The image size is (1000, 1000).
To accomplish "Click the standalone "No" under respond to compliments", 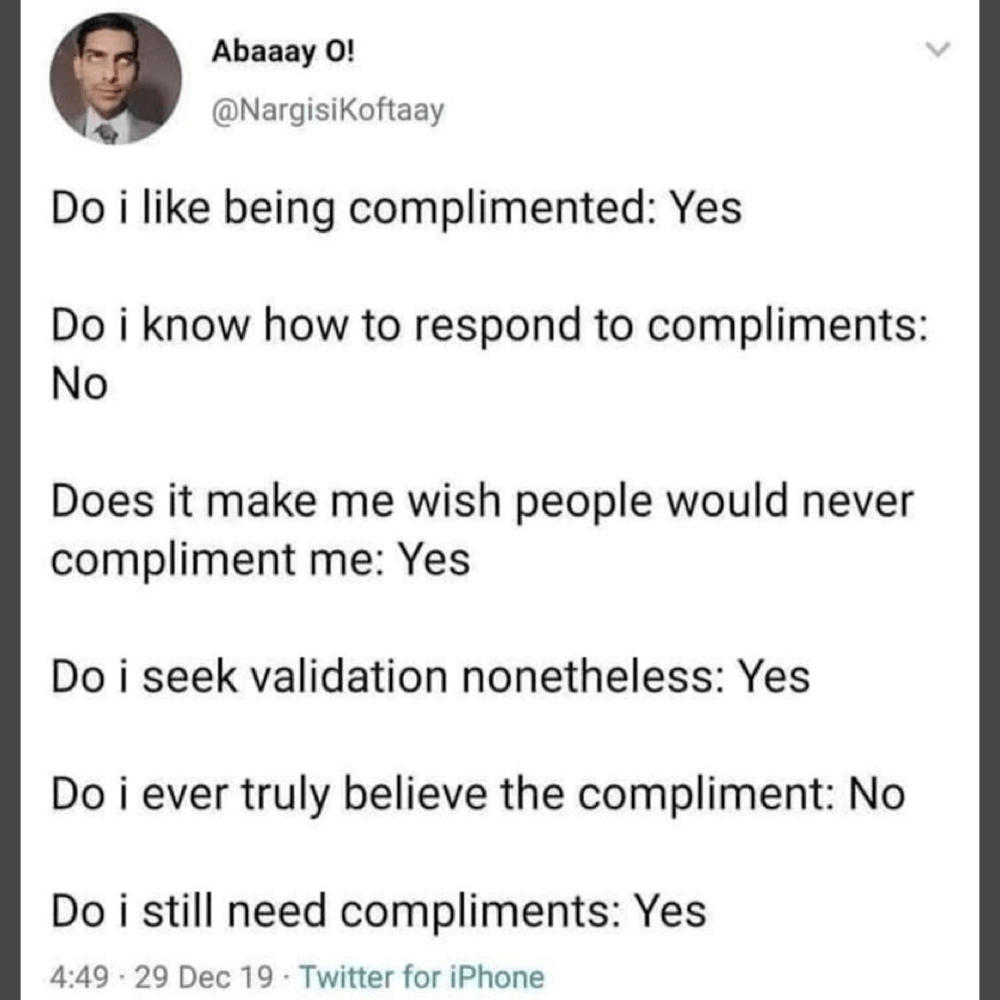I will click(x=78, y=383).
